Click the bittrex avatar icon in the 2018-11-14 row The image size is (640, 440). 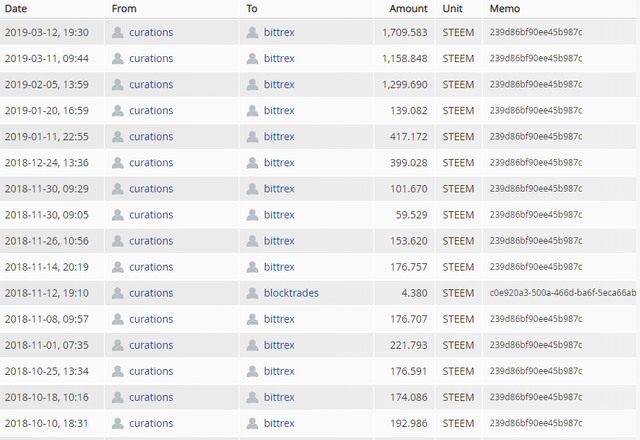click(252, 267)
